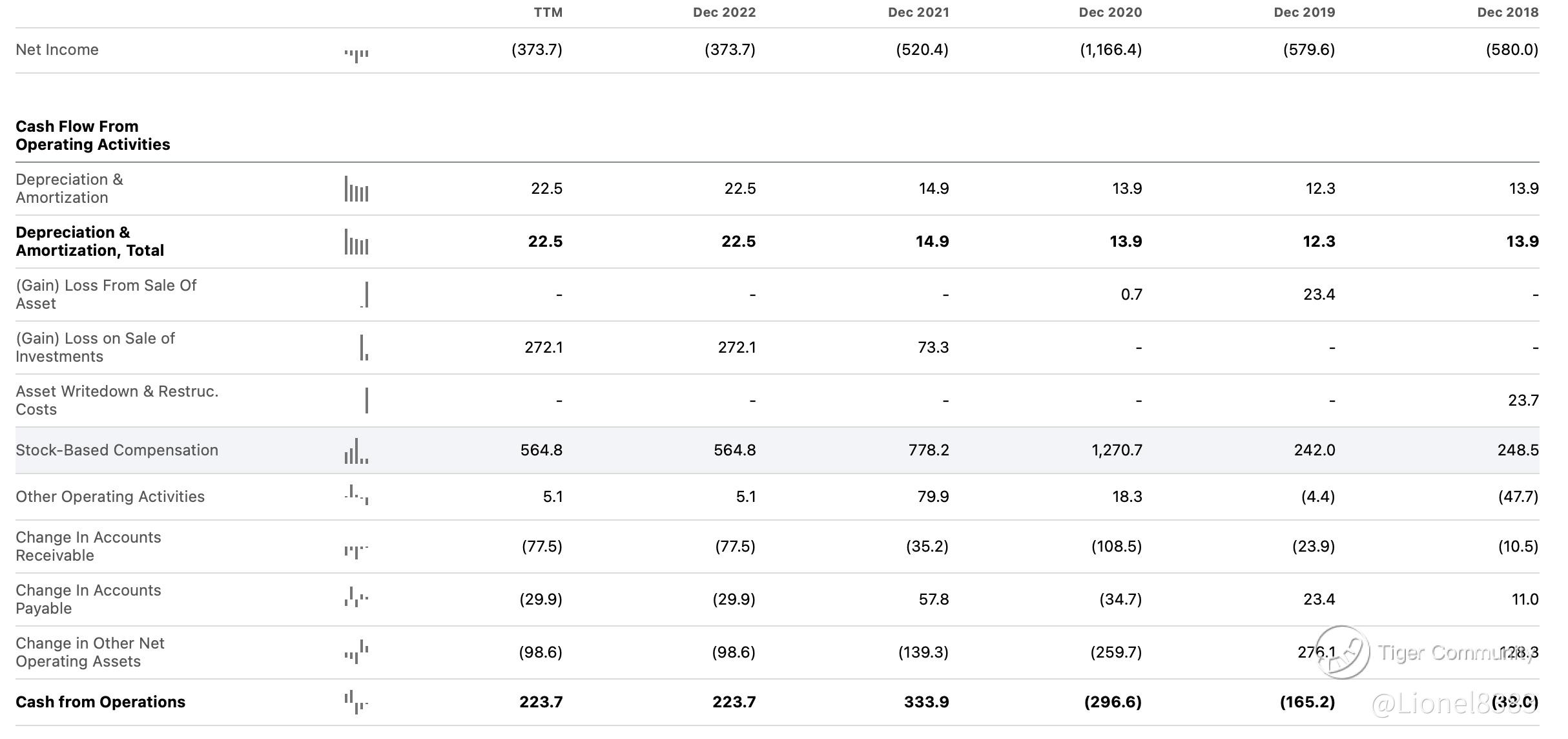The image size is (1568, 739).
Task: Click the Net Income row label
Action: point(57,50)
